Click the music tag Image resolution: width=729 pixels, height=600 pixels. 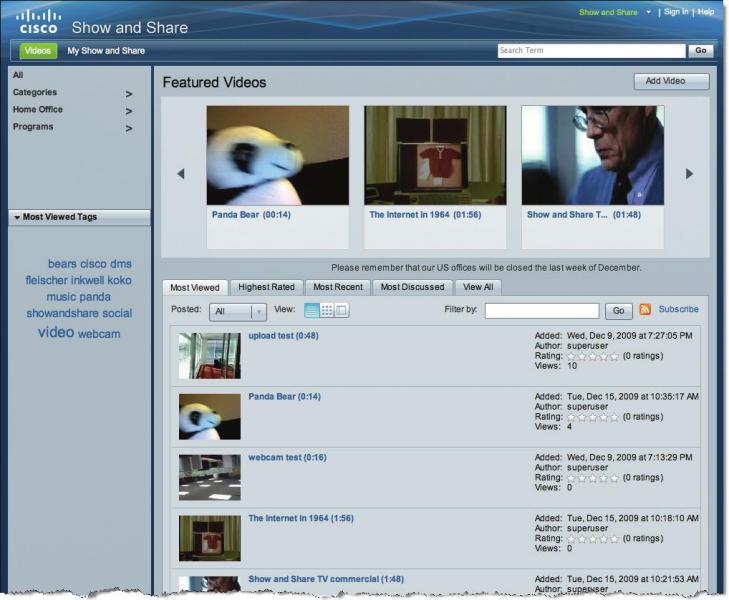coord(61,297)
